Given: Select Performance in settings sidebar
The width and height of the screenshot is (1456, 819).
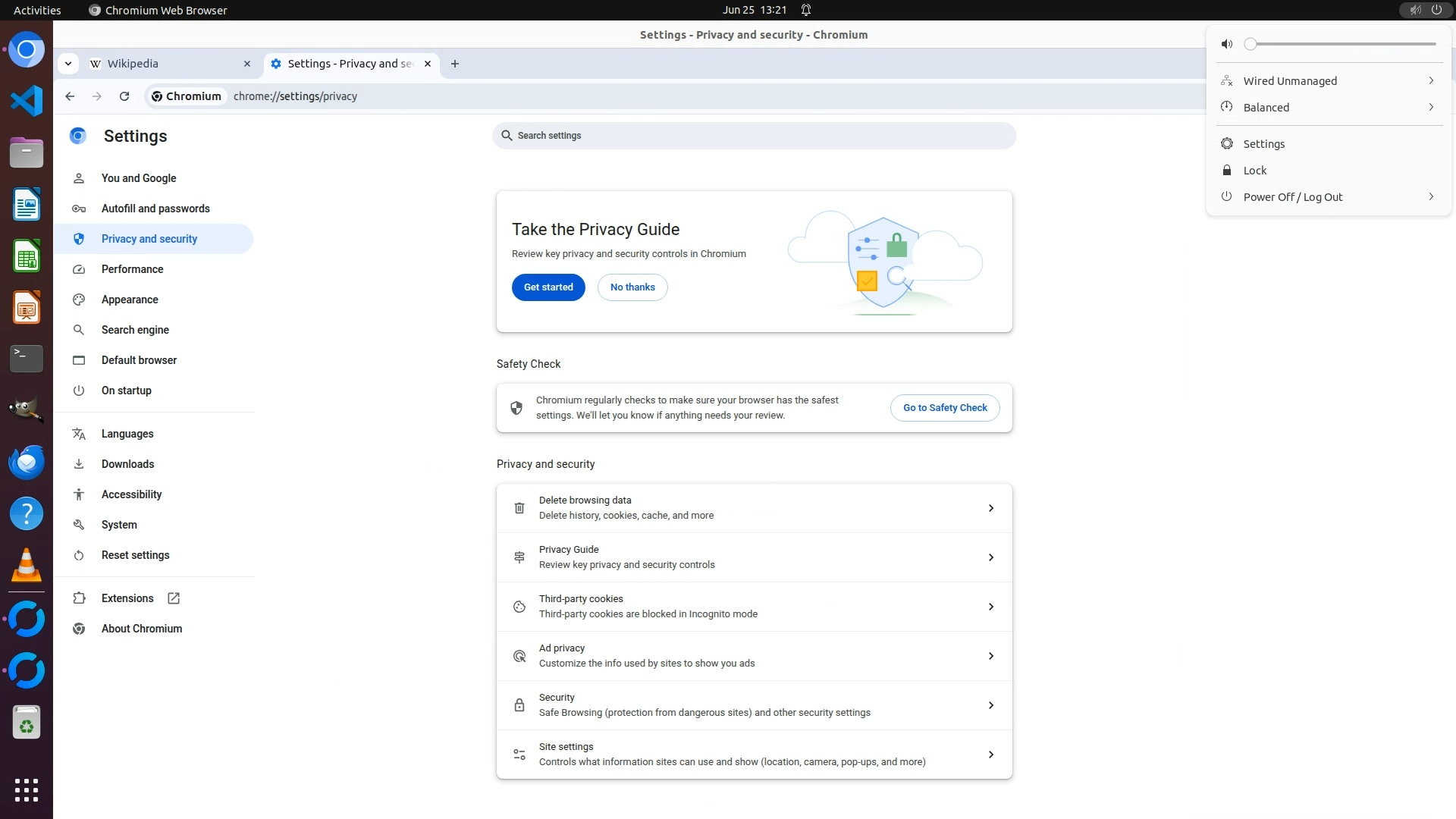Looking at the screenshot, I should (133, 269).
